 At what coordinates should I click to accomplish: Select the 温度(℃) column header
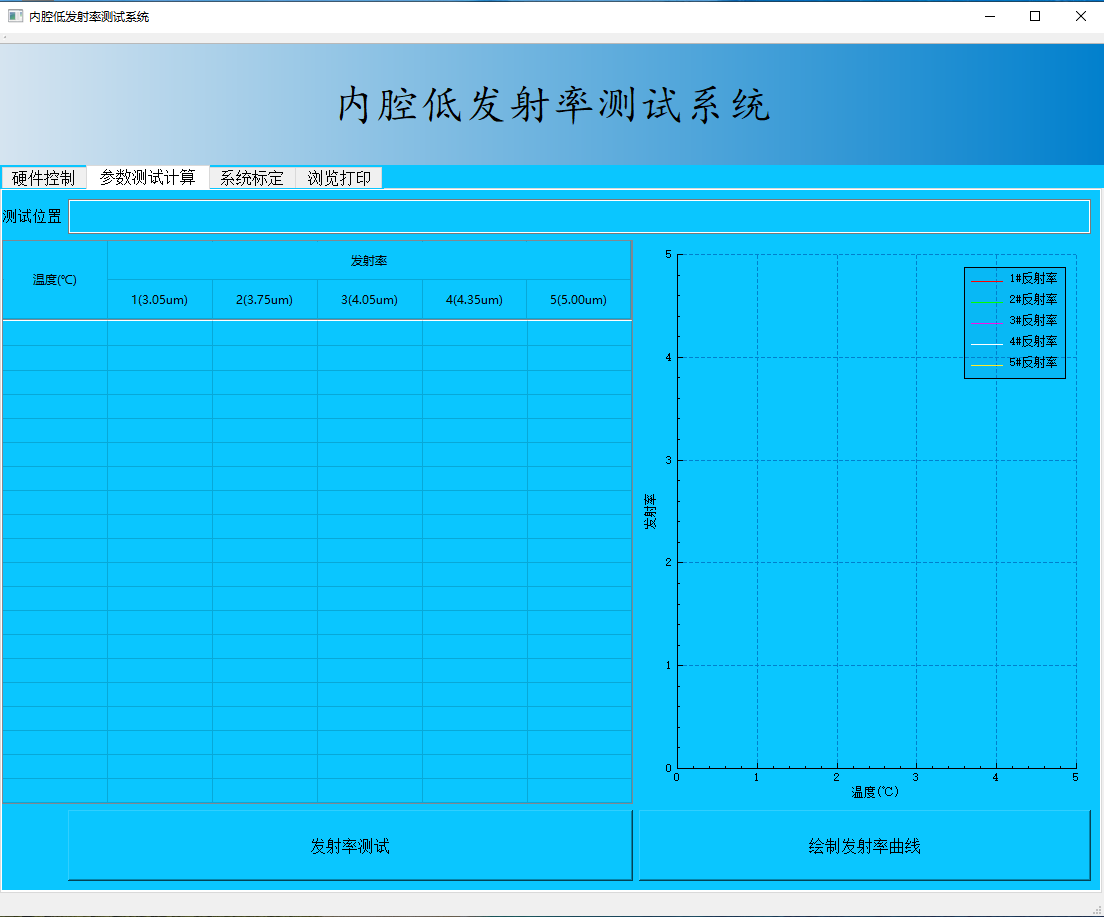(x=55, y=280)
